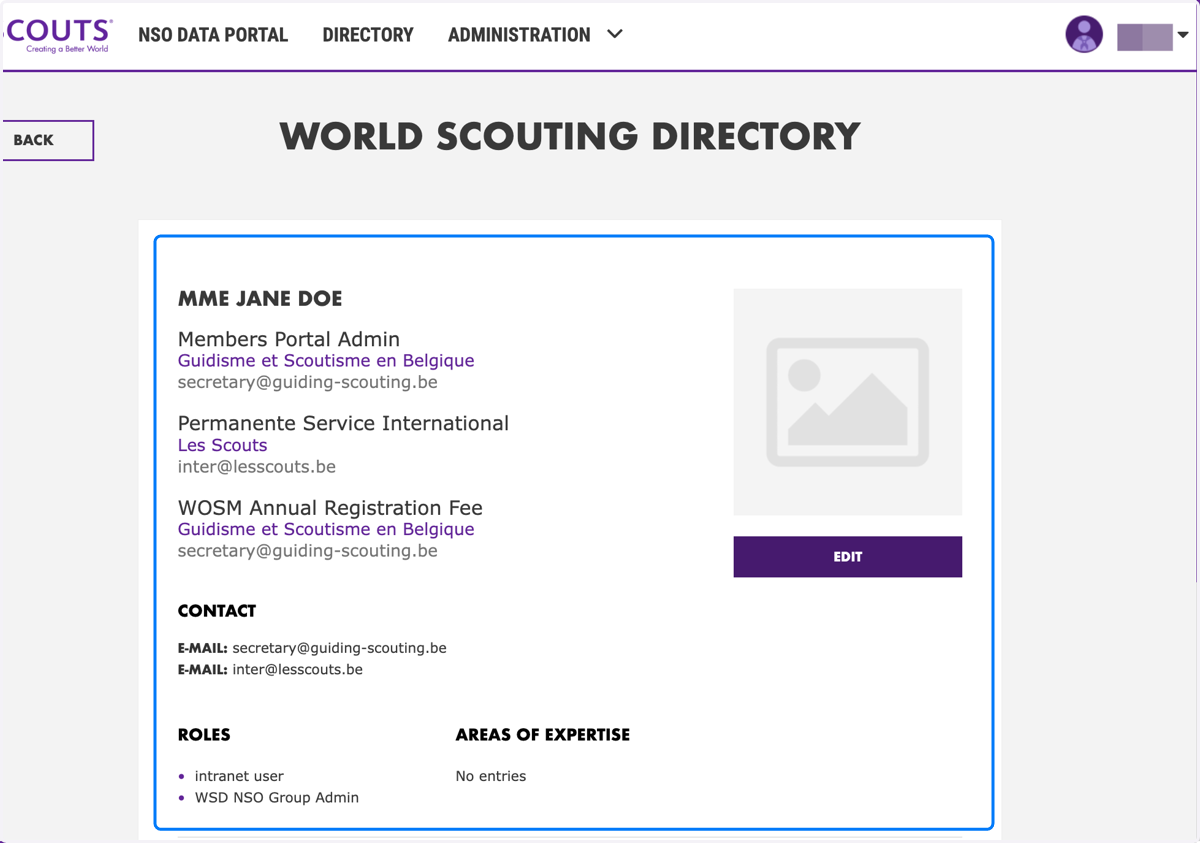This screenshot has height=843, width=1200.
Task: Open the user avatar icon
Action: pos(1084,34)
